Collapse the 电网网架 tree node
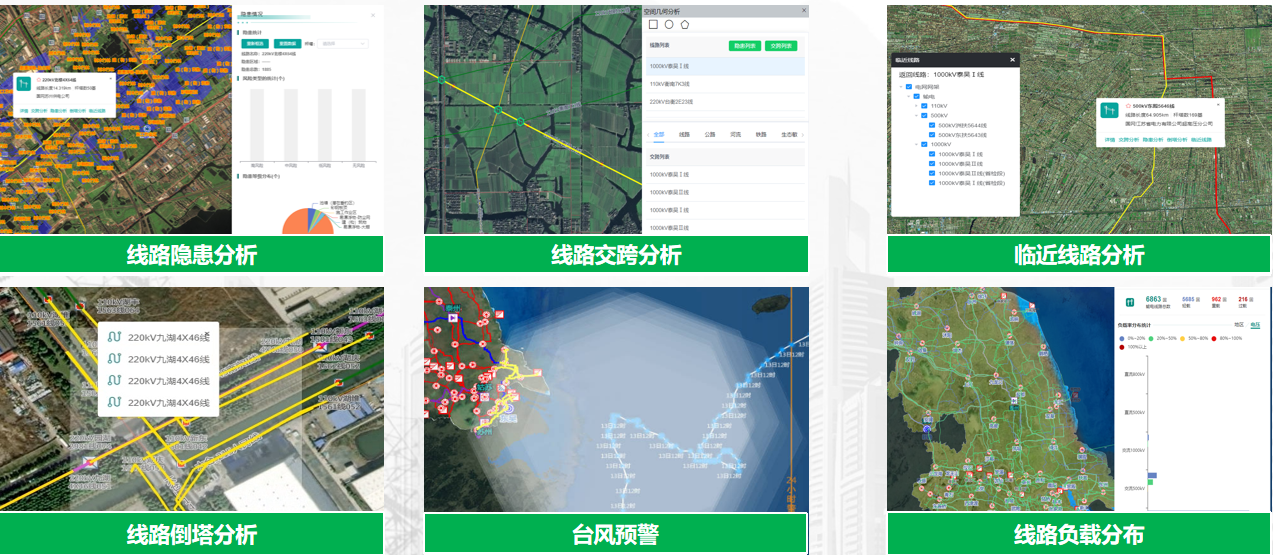 [901, 87]
